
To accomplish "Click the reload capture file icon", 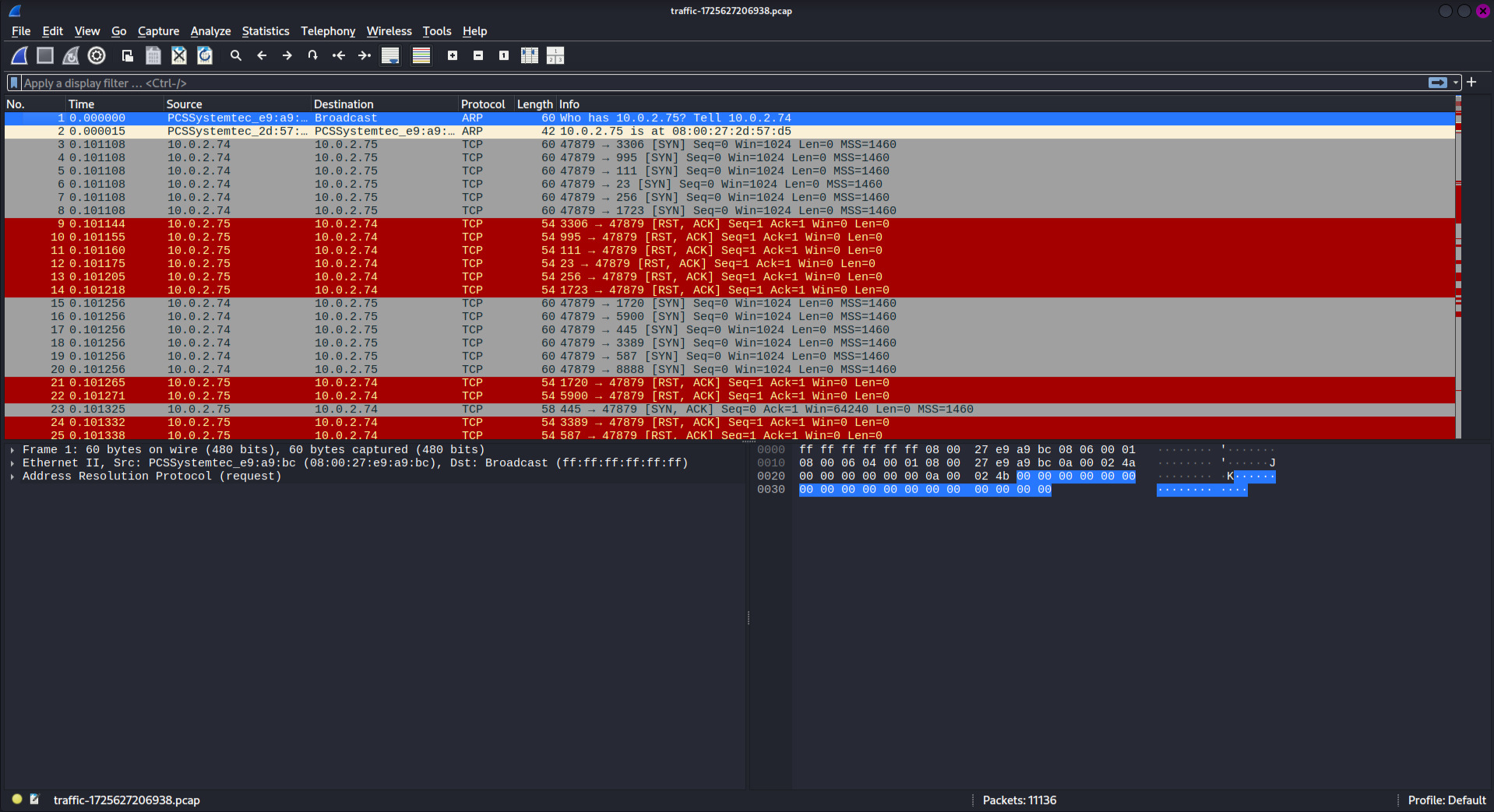I will point(205,55).
